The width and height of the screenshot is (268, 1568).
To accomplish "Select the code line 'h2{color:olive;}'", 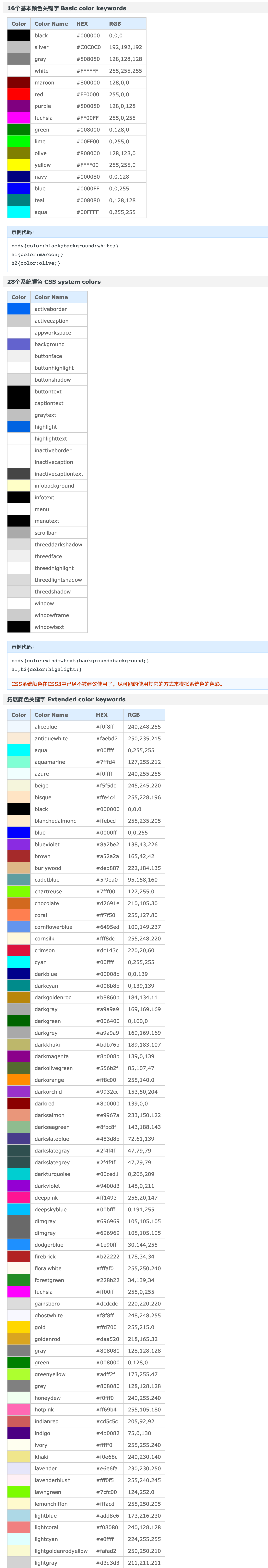I will [x=36, y=263].
